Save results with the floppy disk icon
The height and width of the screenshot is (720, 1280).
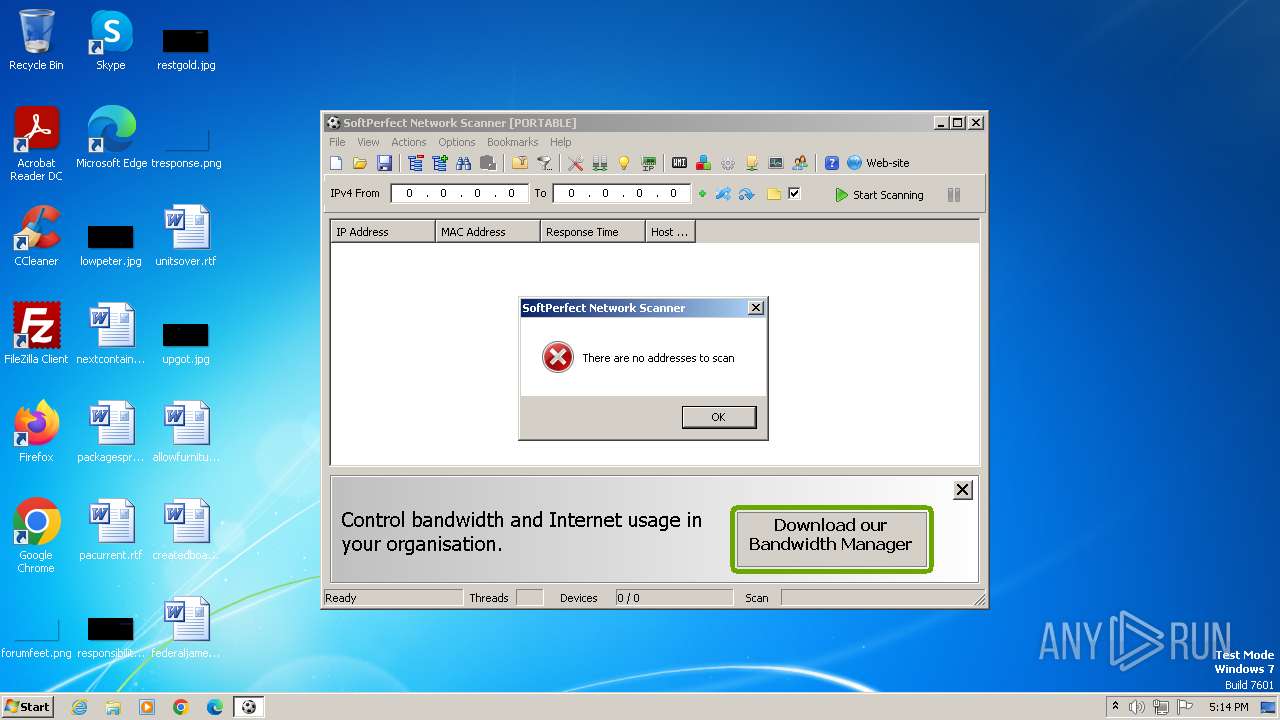click(x=384, y=163)
